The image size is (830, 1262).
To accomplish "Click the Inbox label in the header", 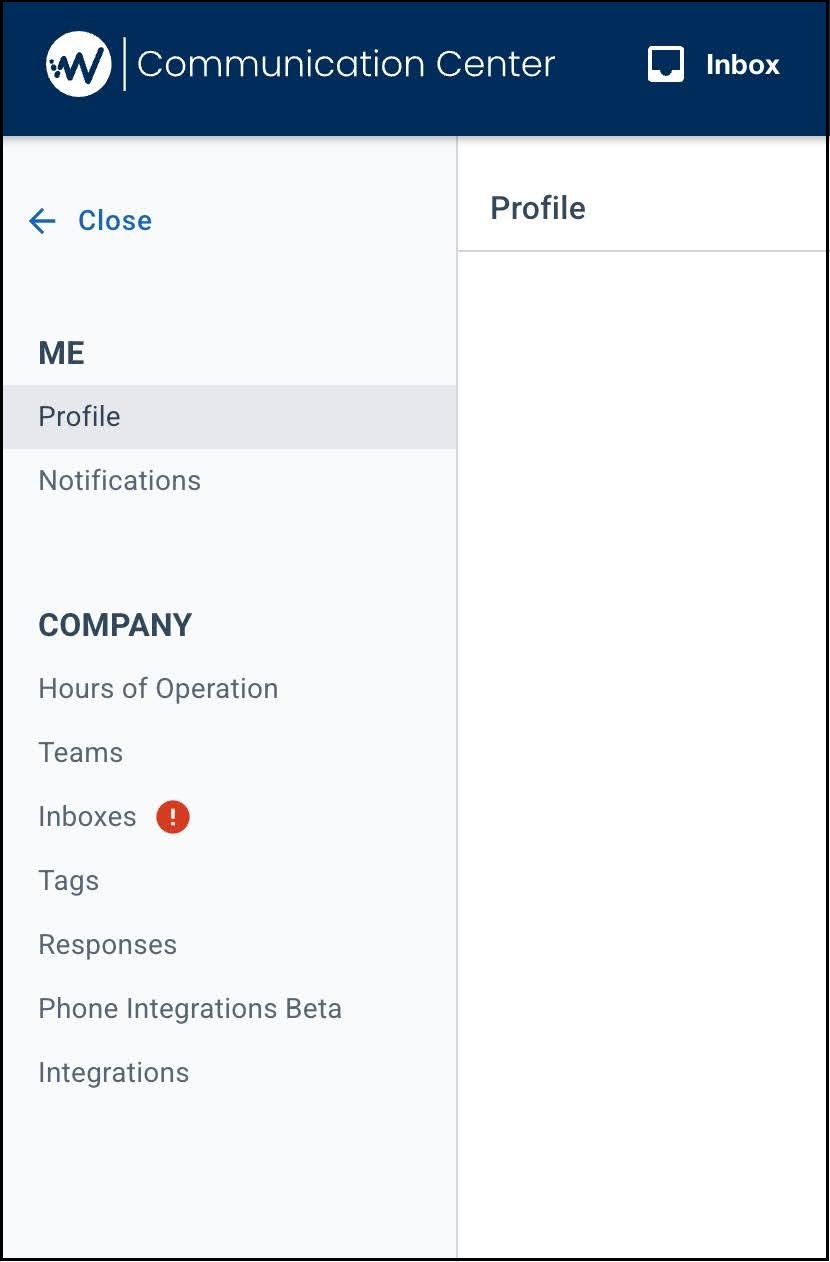I will 742,64.
